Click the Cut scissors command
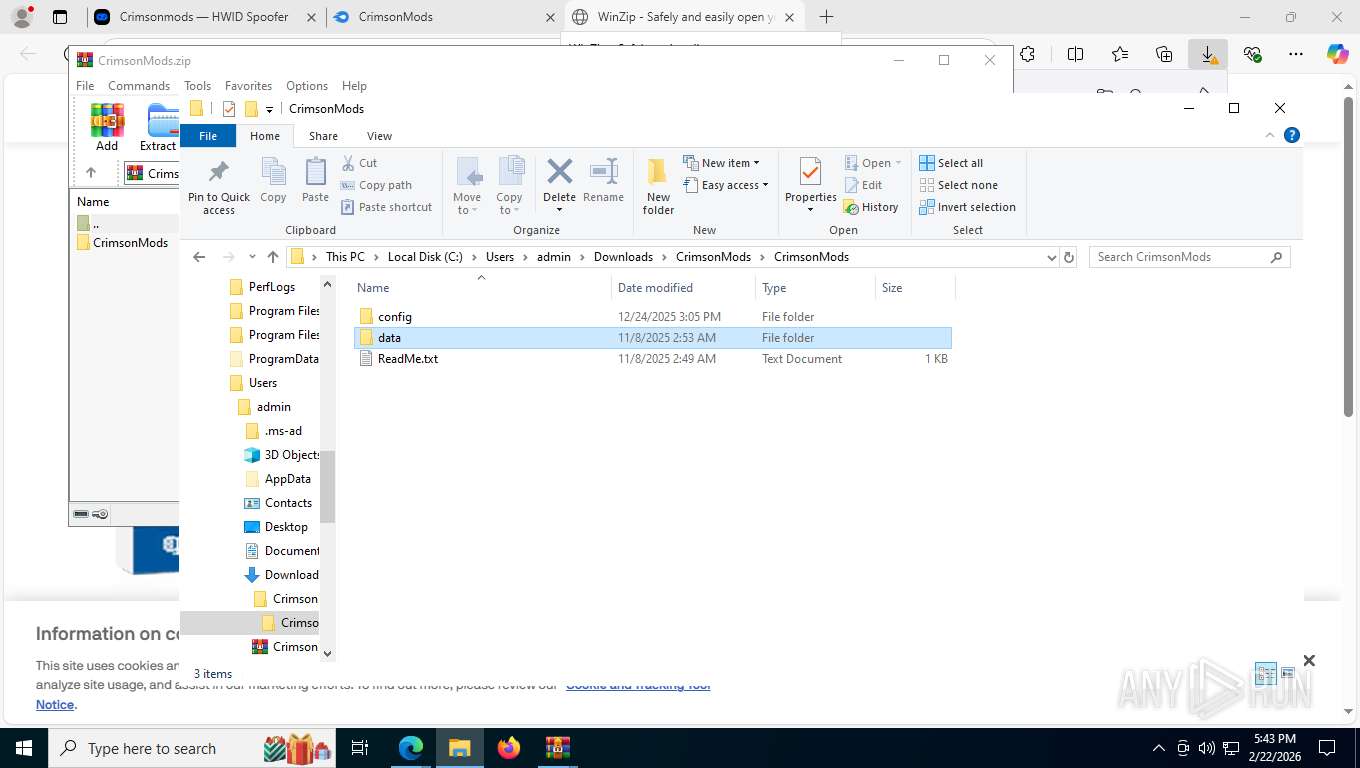 click(358, 163)
